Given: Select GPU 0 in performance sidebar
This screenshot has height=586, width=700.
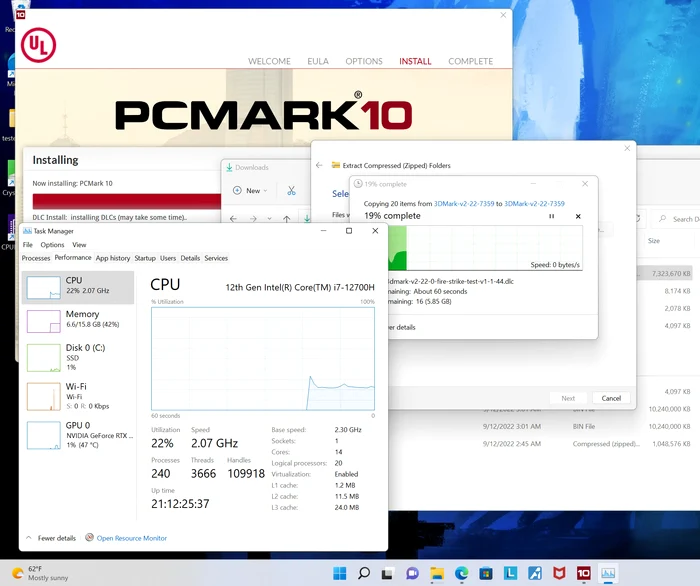Looking at the screenshot, I should tap(78, 435).
